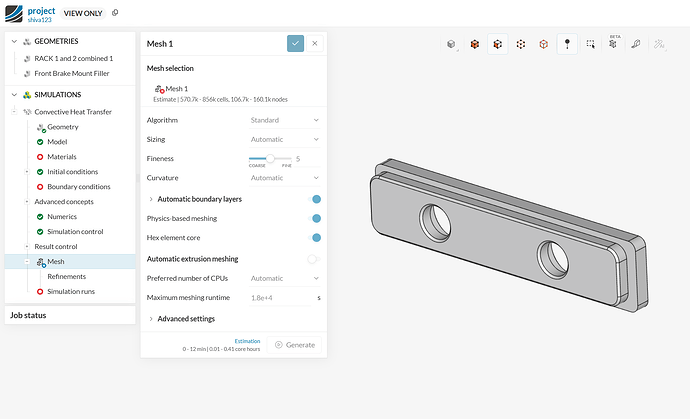This screenshot has height=419, width=690.
Task: Click the Mesh 1 selection icon
Action: 160,89
